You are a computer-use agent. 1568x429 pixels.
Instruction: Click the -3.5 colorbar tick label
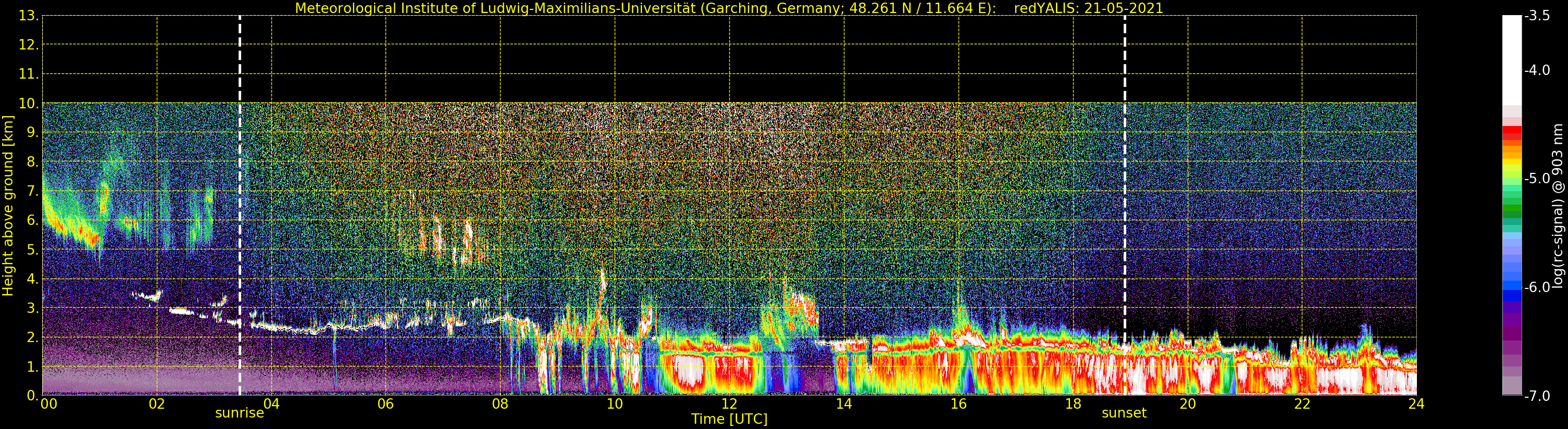[x=1537, y=17]
